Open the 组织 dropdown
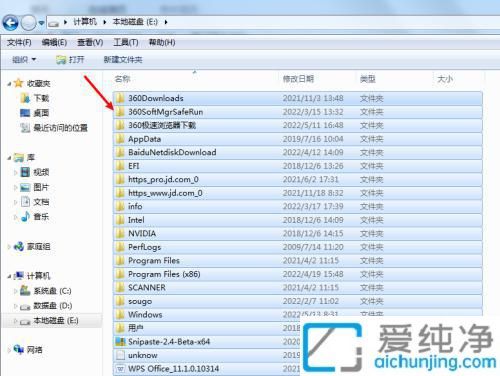Viewport: 500px width, 376px height. (24, 60)
